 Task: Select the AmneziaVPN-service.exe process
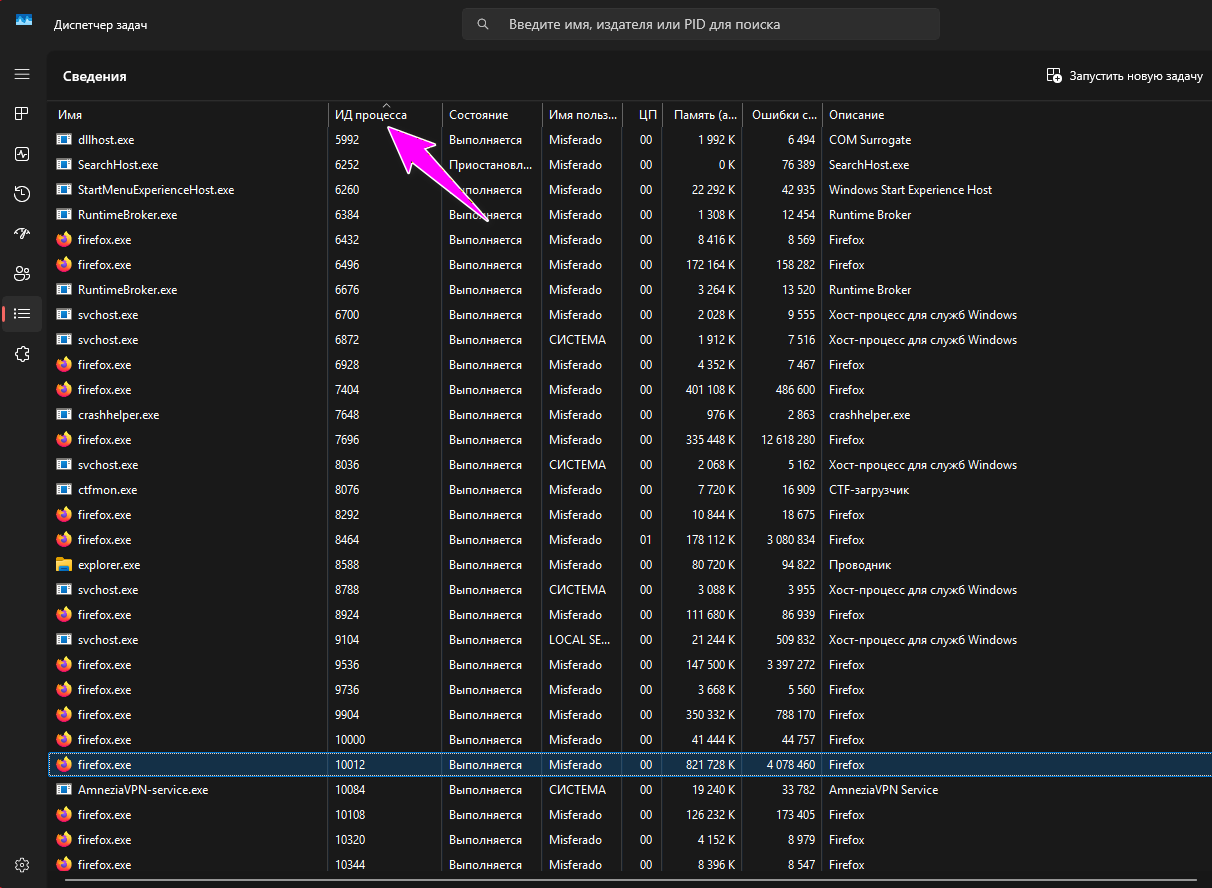142,790
